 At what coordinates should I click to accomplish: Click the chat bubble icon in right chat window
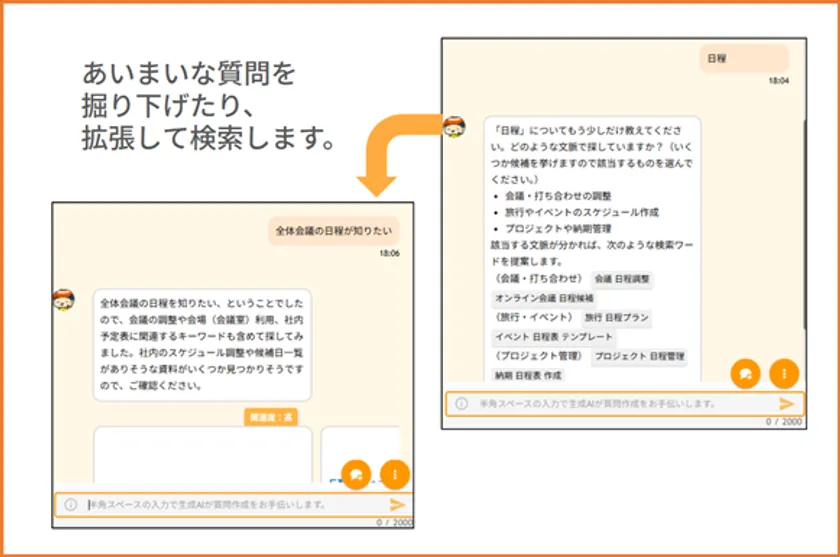pyautogui.click(x=745, y=373)
